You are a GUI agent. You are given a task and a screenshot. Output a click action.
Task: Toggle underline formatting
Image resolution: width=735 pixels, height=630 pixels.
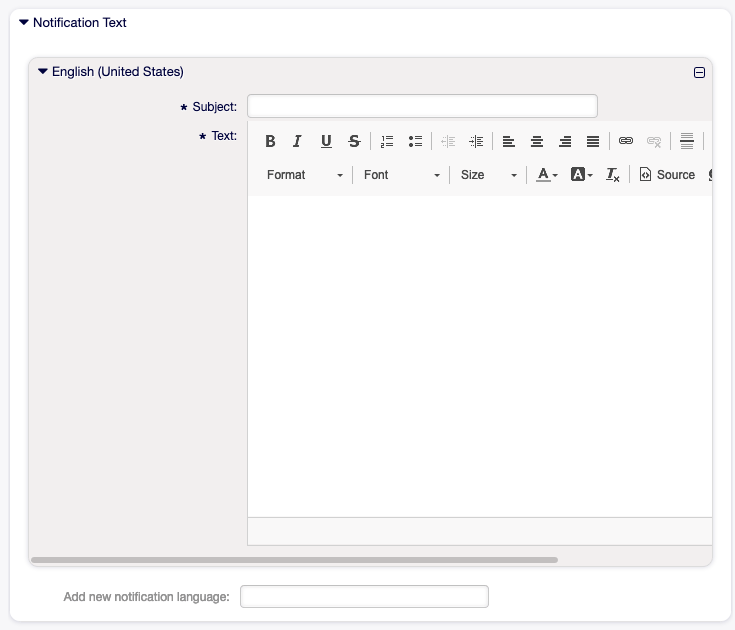pos(326,142)
